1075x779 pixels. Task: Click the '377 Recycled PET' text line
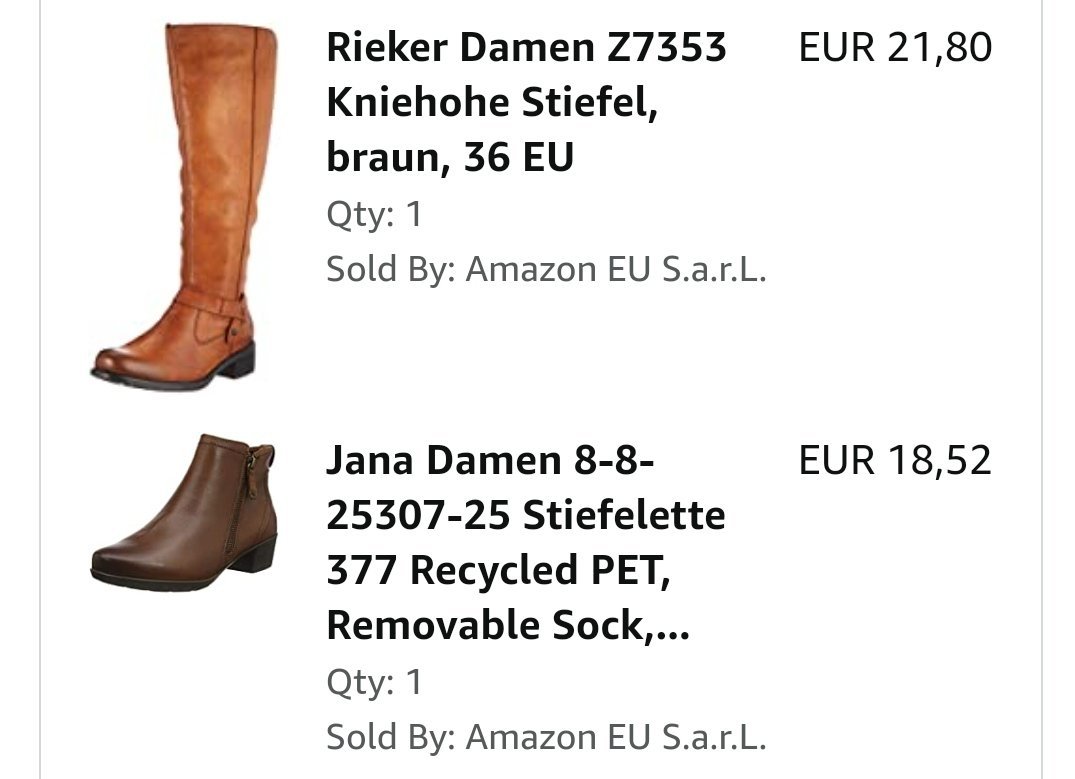point(496,571)
